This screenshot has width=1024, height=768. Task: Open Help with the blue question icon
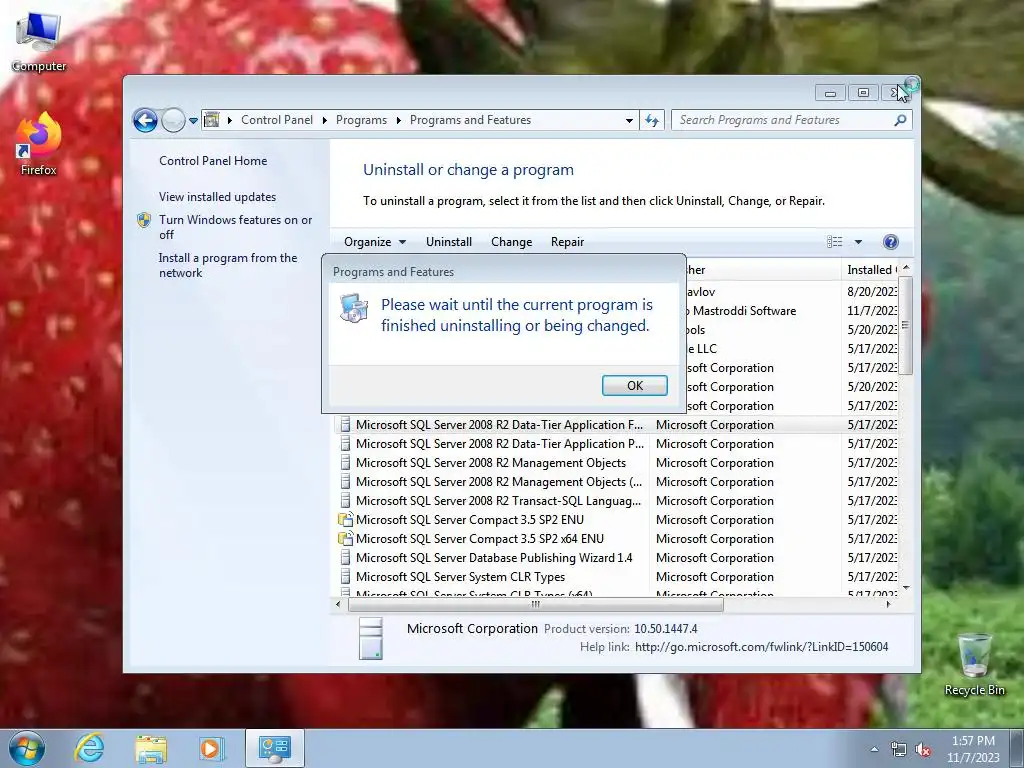point(890,242)
